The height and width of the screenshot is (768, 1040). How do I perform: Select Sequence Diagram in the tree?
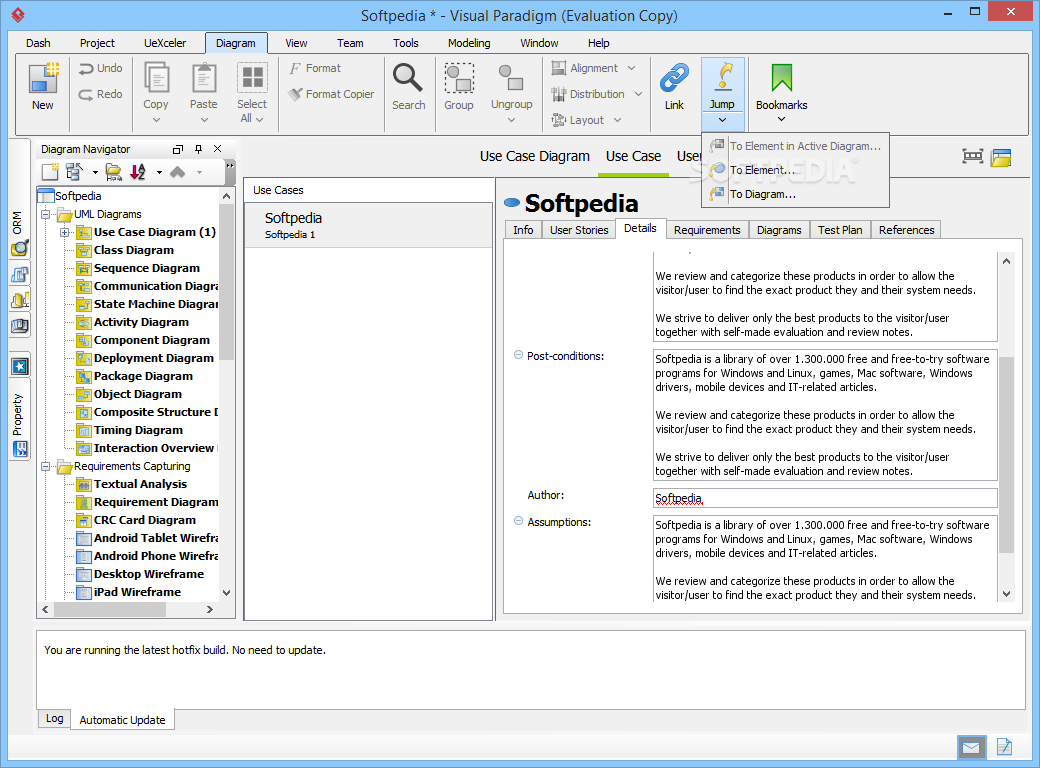[x=147, y=268]
